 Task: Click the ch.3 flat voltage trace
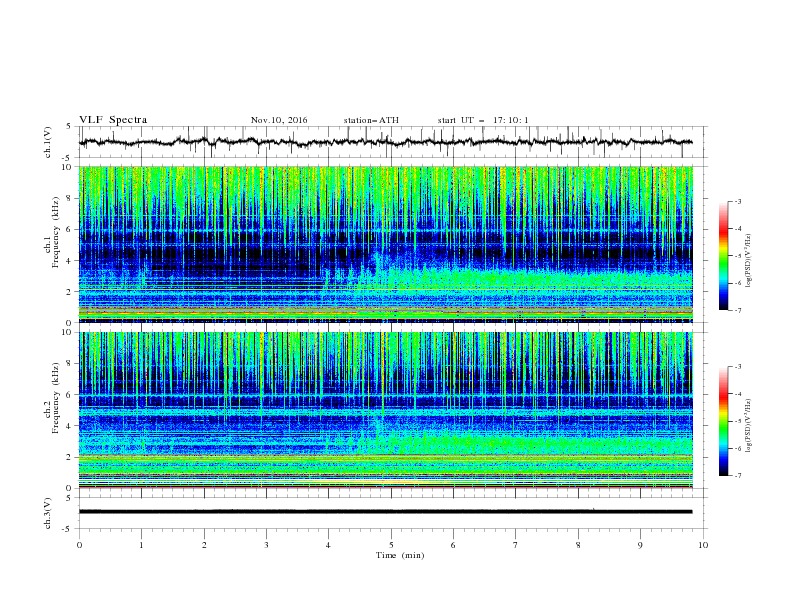pos(385,512)
